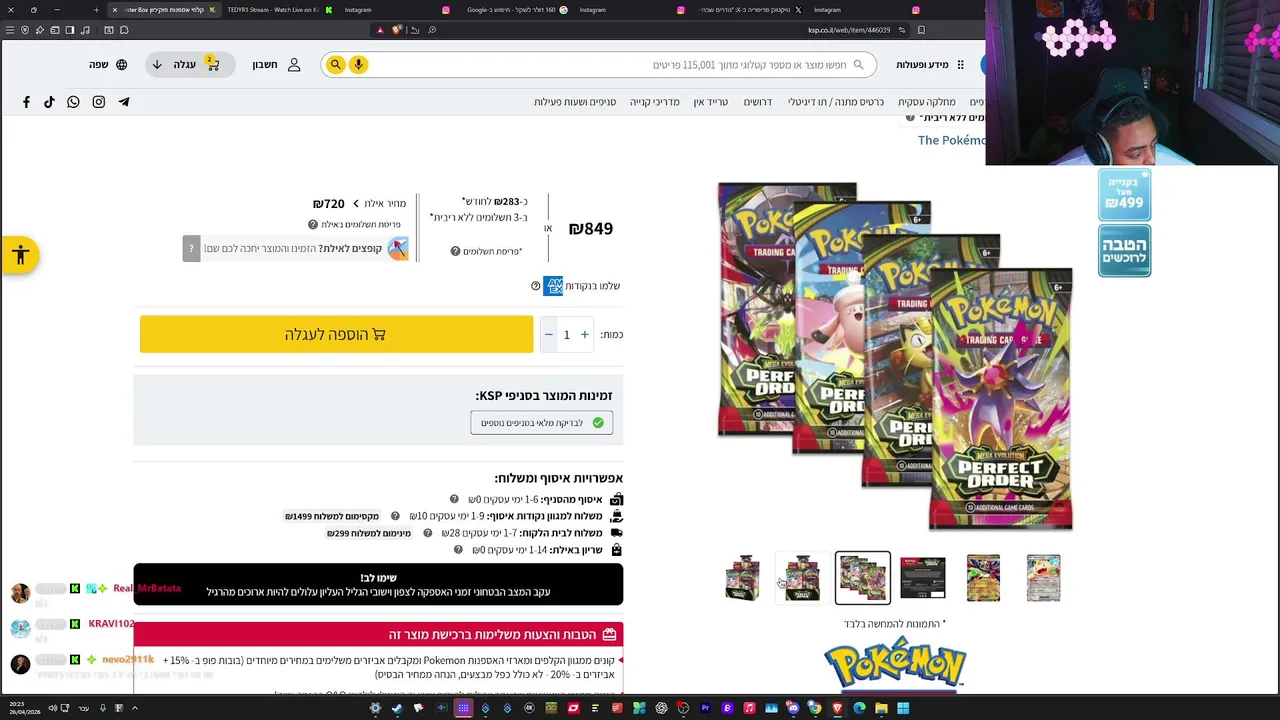Click the הטבה לרוכשים promo badge

click(1124, 250)
